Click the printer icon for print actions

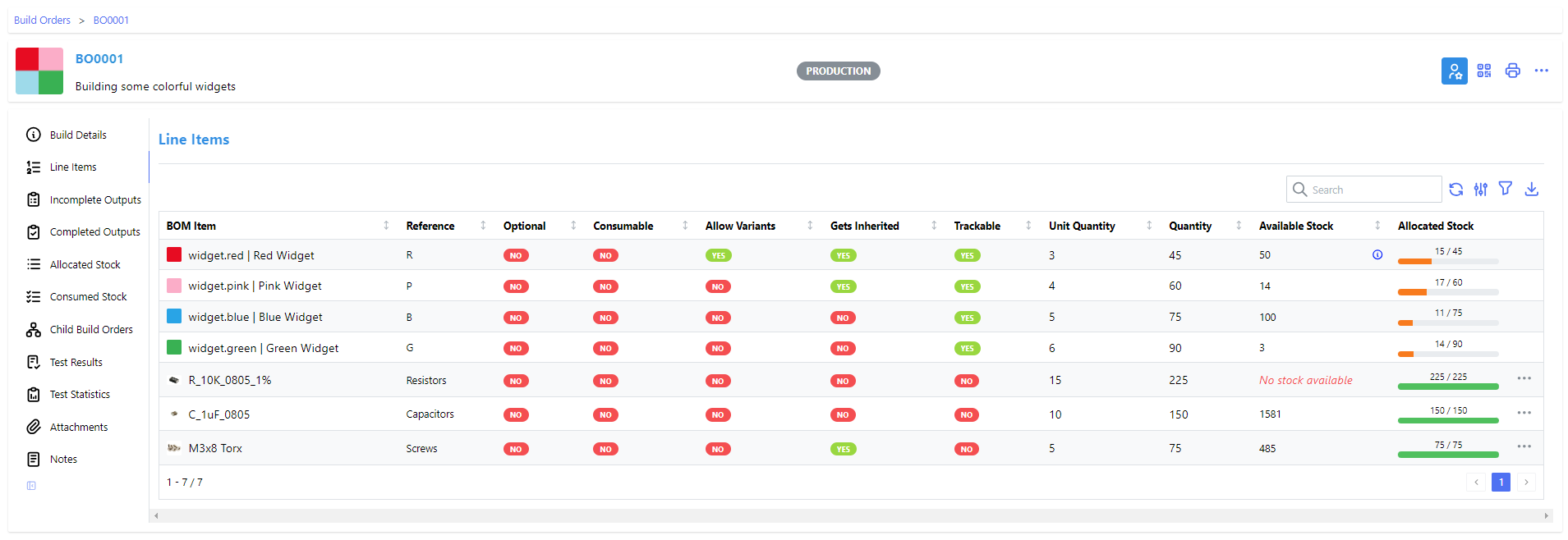[x=1512, y=71]
